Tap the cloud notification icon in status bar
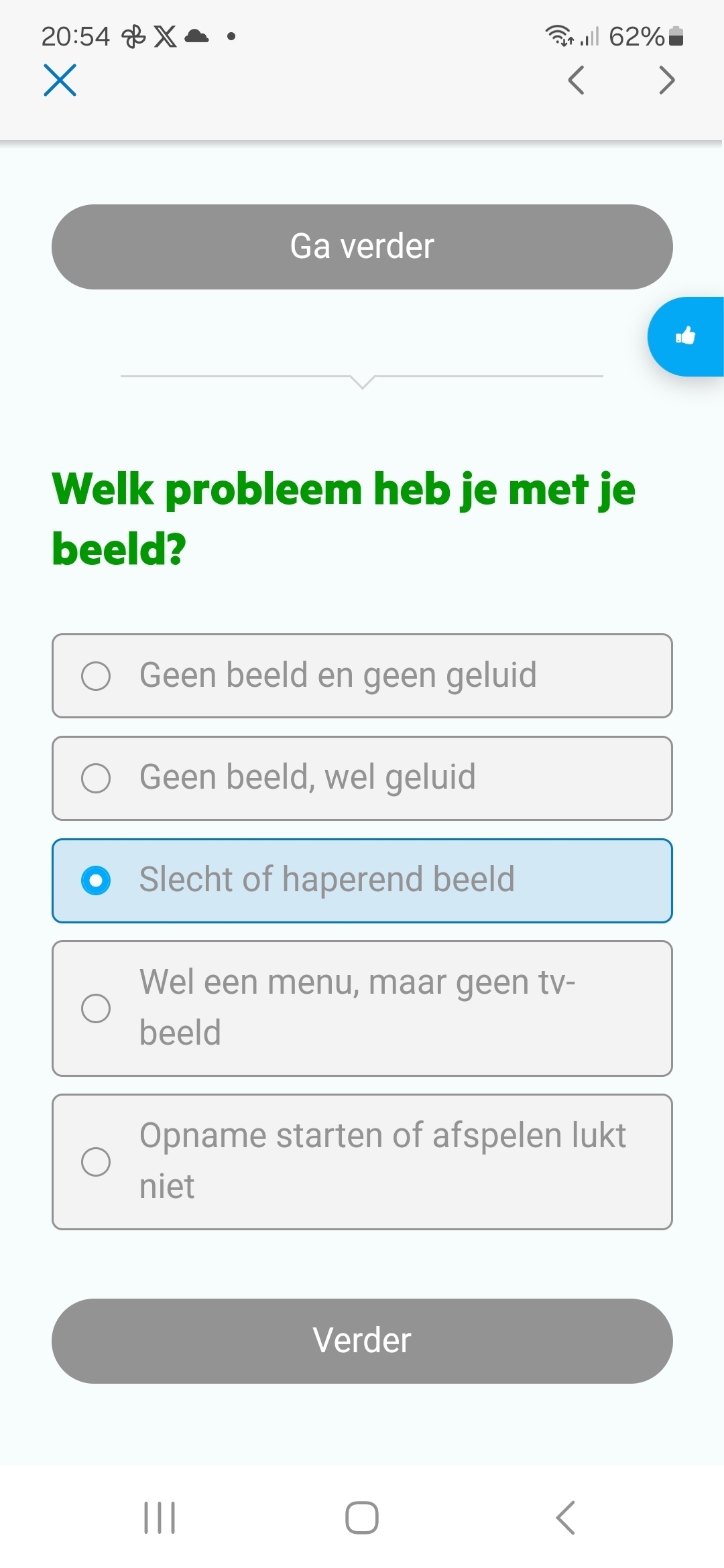 tap(196, 36)
